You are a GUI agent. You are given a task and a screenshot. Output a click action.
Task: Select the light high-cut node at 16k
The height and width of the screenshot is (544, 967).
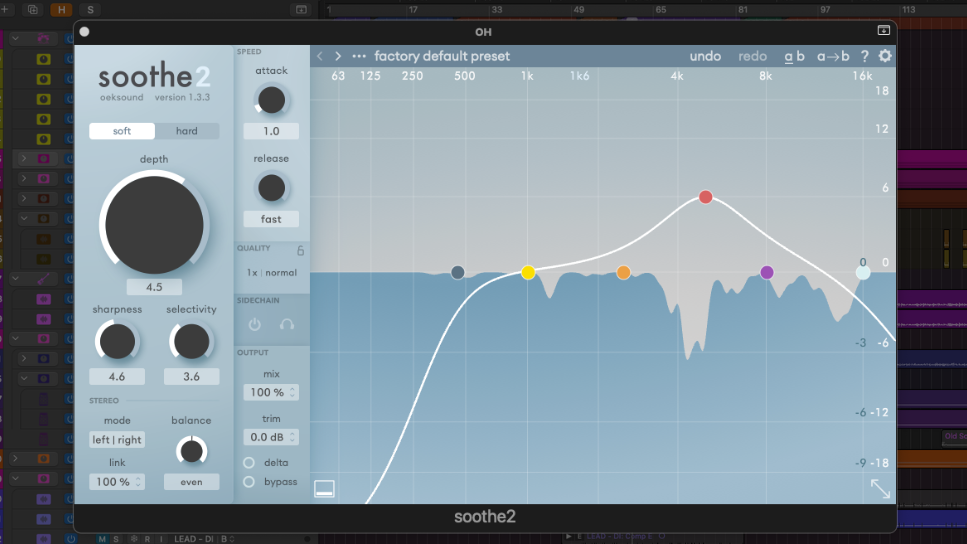click(x=863, y=273)
